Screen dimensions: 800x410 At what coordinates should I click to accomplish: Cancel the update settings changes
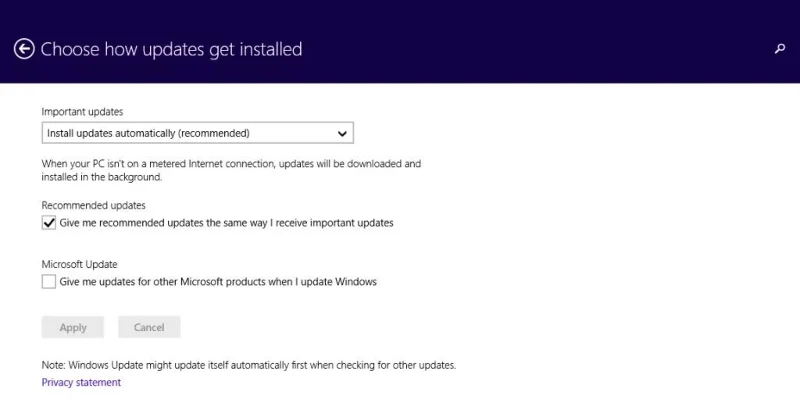tap(149, 327)
